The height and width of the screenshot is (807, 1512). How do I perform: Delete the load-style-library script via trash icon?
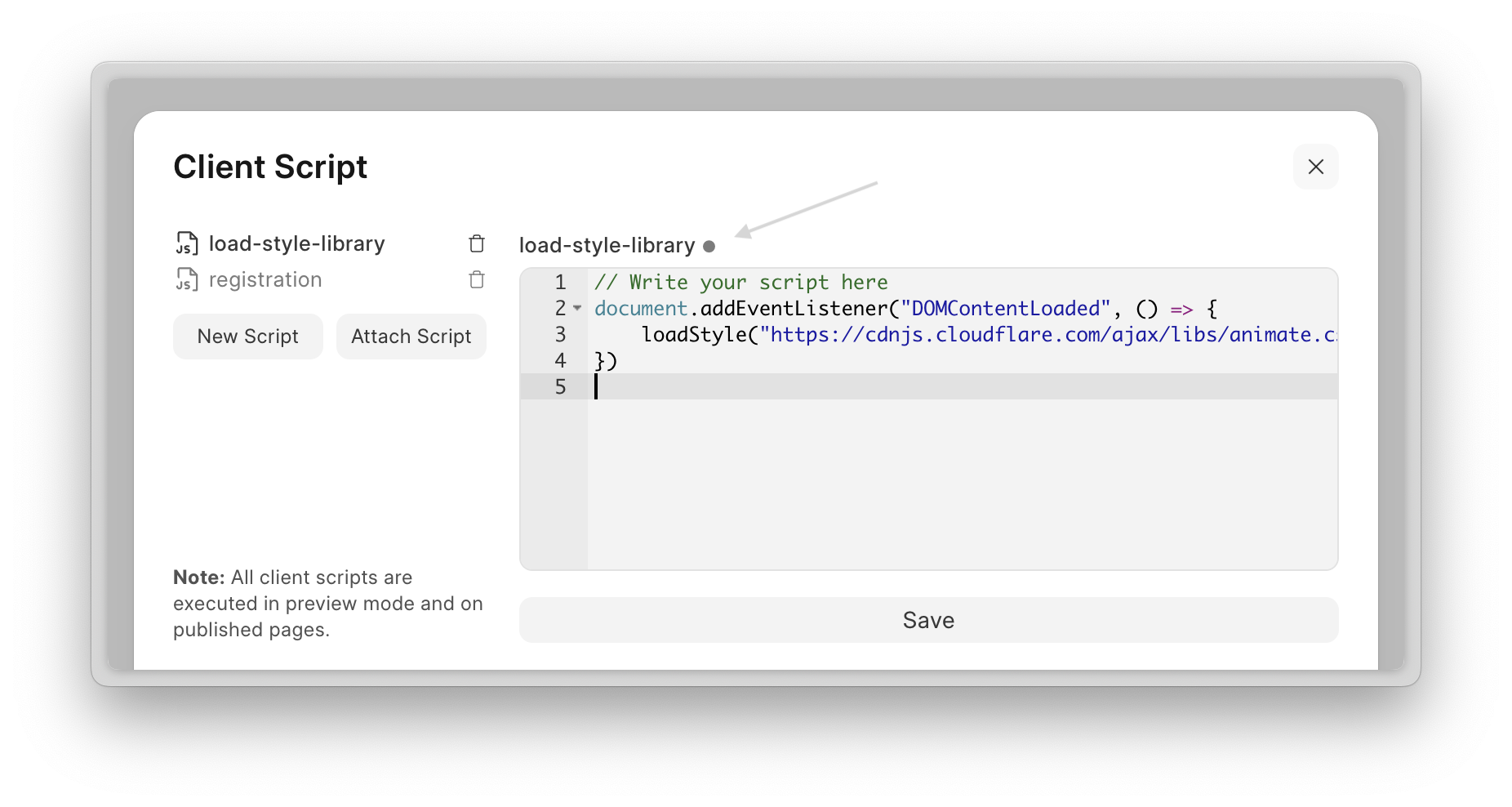pyautogui.click(x=477, y=243)
